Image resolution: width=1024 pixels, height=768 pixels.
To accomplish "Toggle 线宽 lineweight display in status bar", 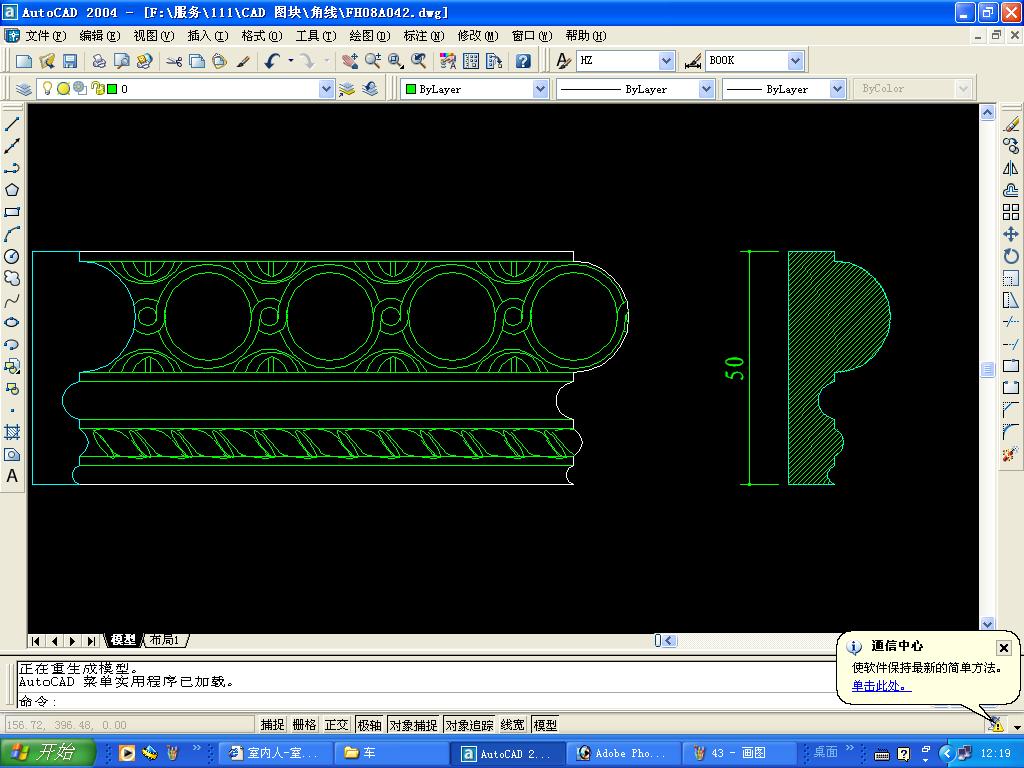I will click(513, 725).
